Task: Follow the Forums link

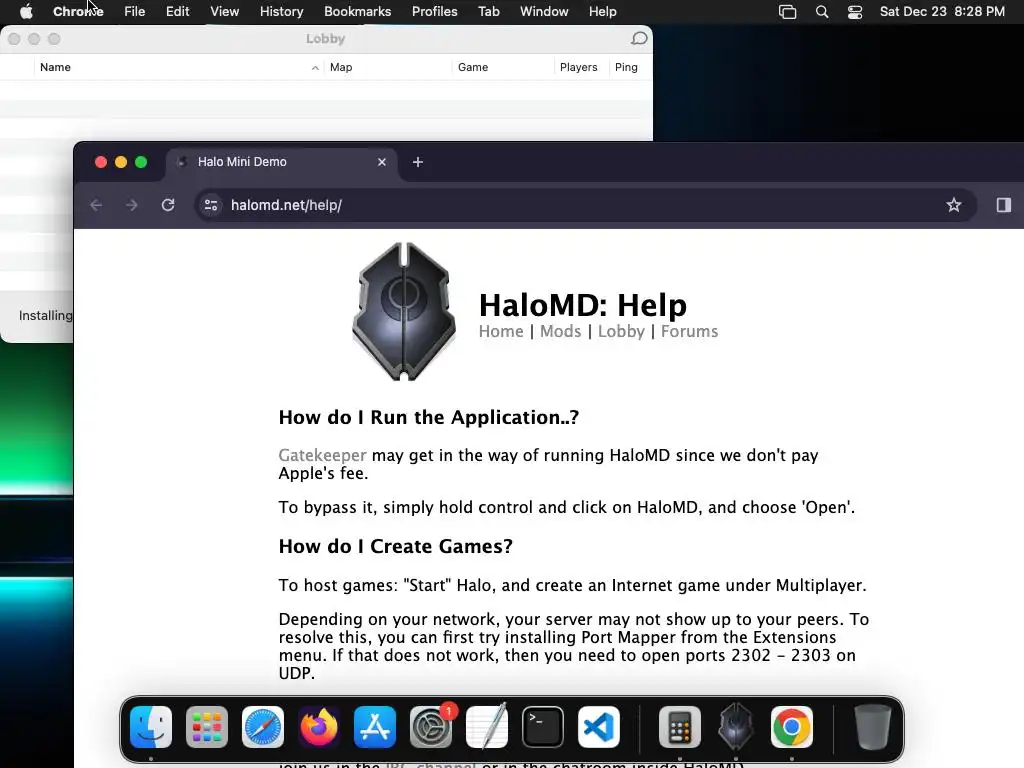Action: click(689, 331)
